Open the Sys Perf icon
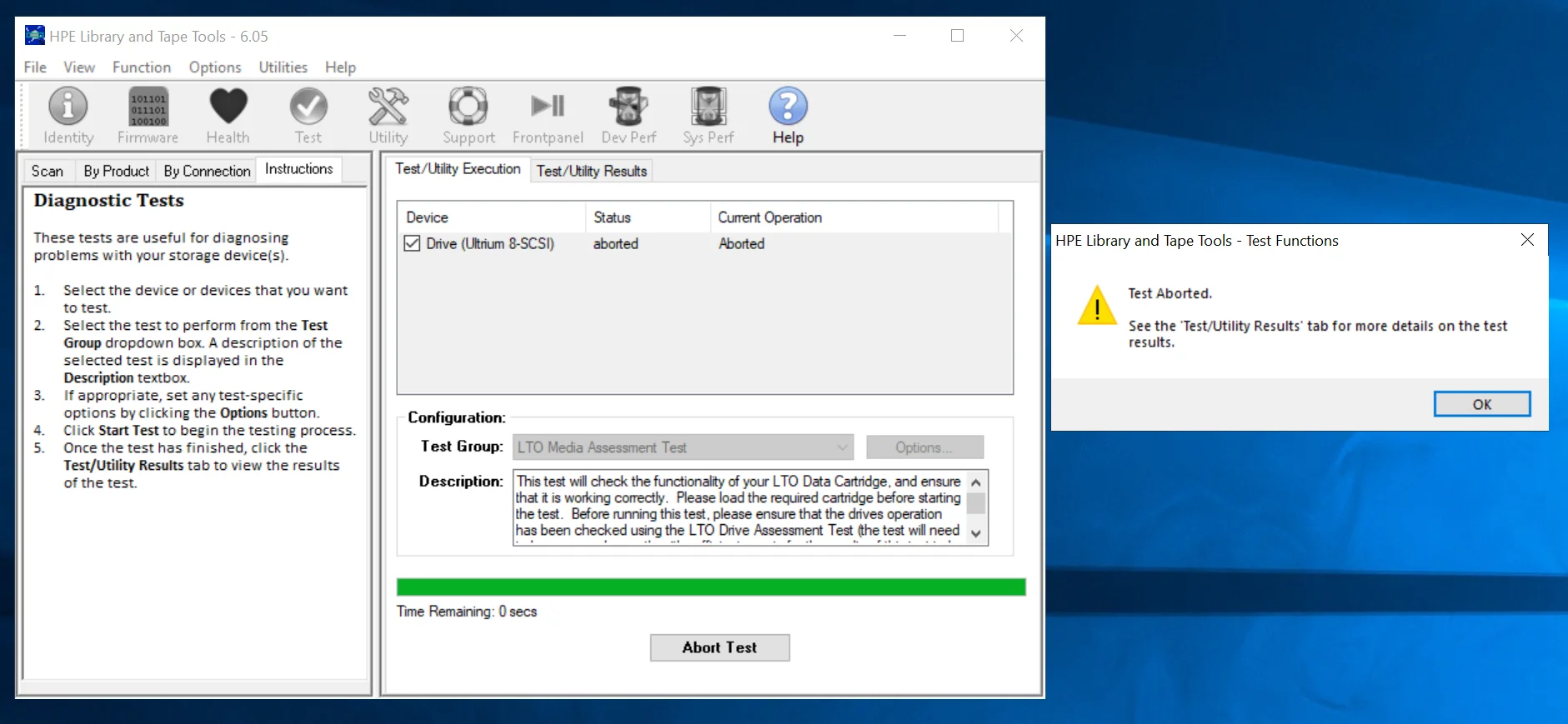This screenshot has width=1568, height=724. (x=709, y=116)
